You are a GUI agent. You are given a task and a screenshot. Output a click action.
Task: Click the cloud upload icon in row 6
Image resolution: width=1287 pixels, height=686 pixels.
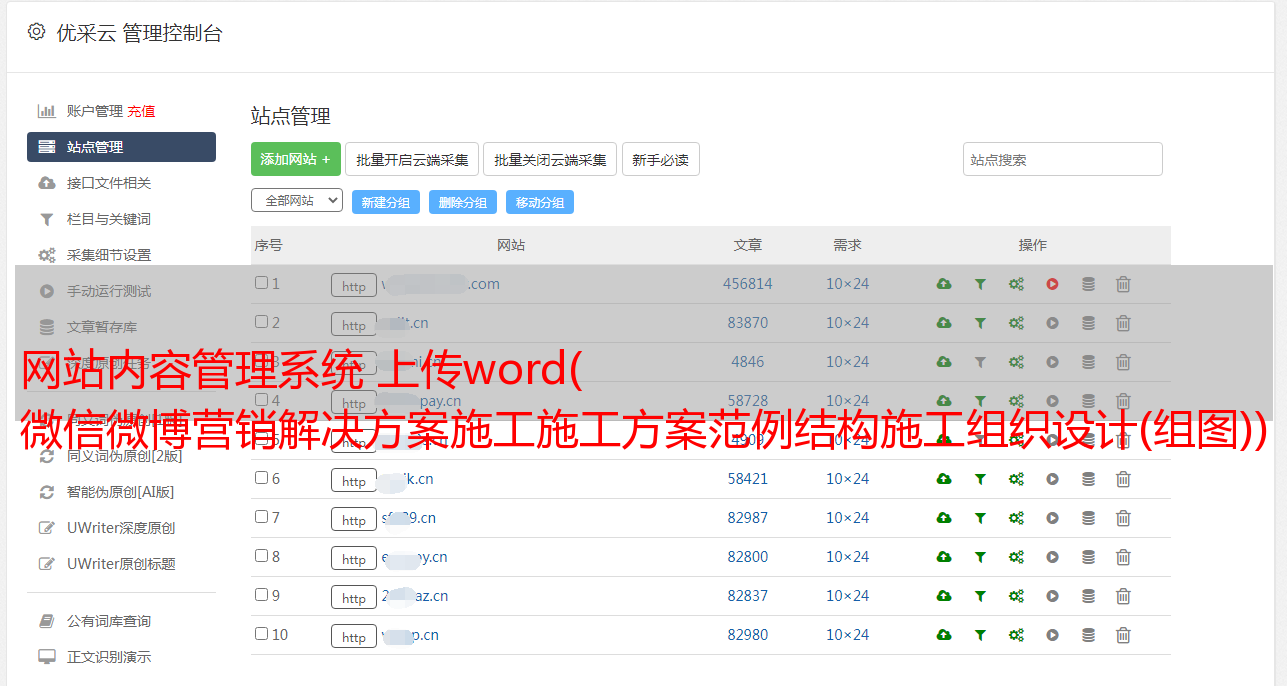[x=944, y=479]
